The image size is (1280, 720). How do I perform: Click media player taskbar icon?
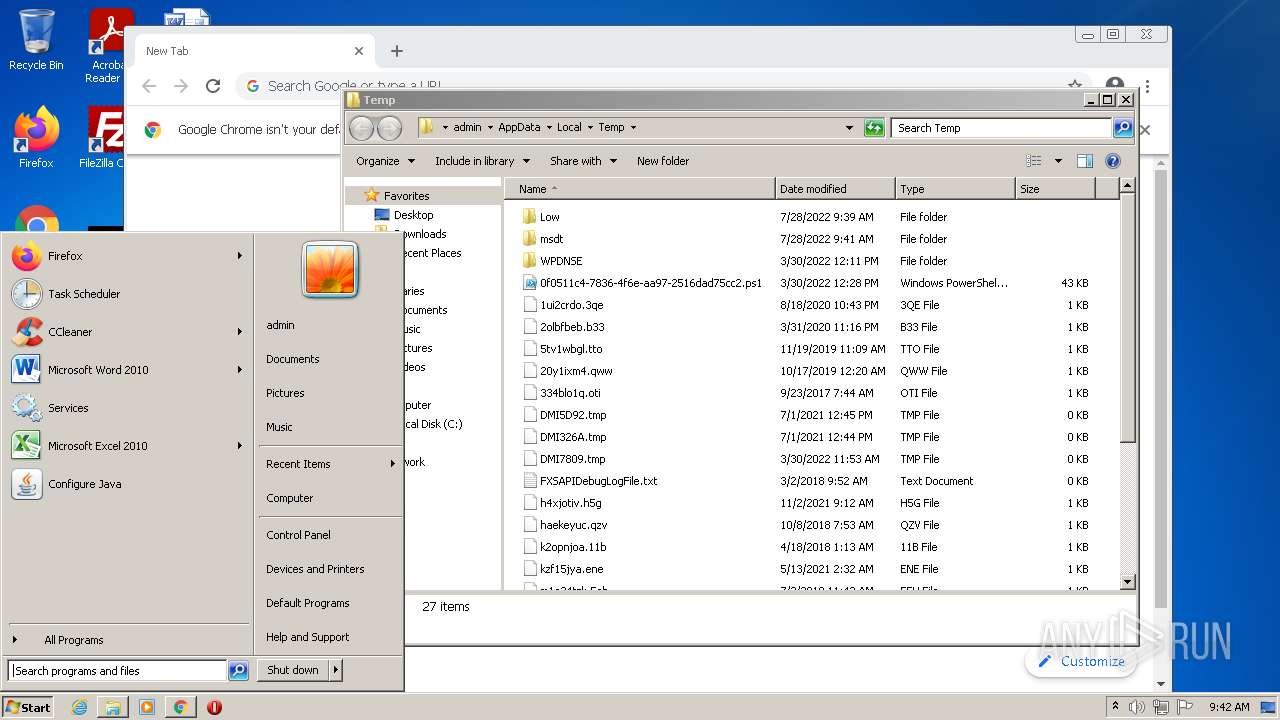click(x=147, y=707)
